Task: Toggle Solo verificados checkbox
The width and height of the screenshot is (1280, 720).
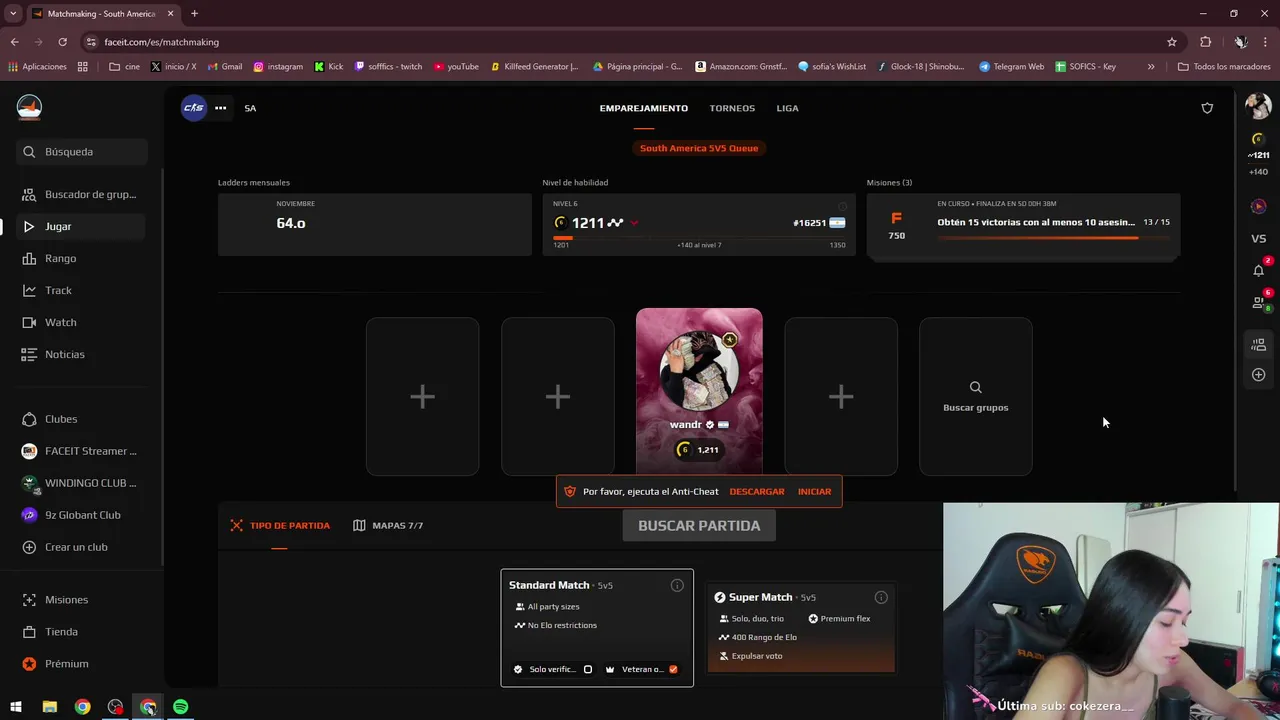Action: click(588, 669)
